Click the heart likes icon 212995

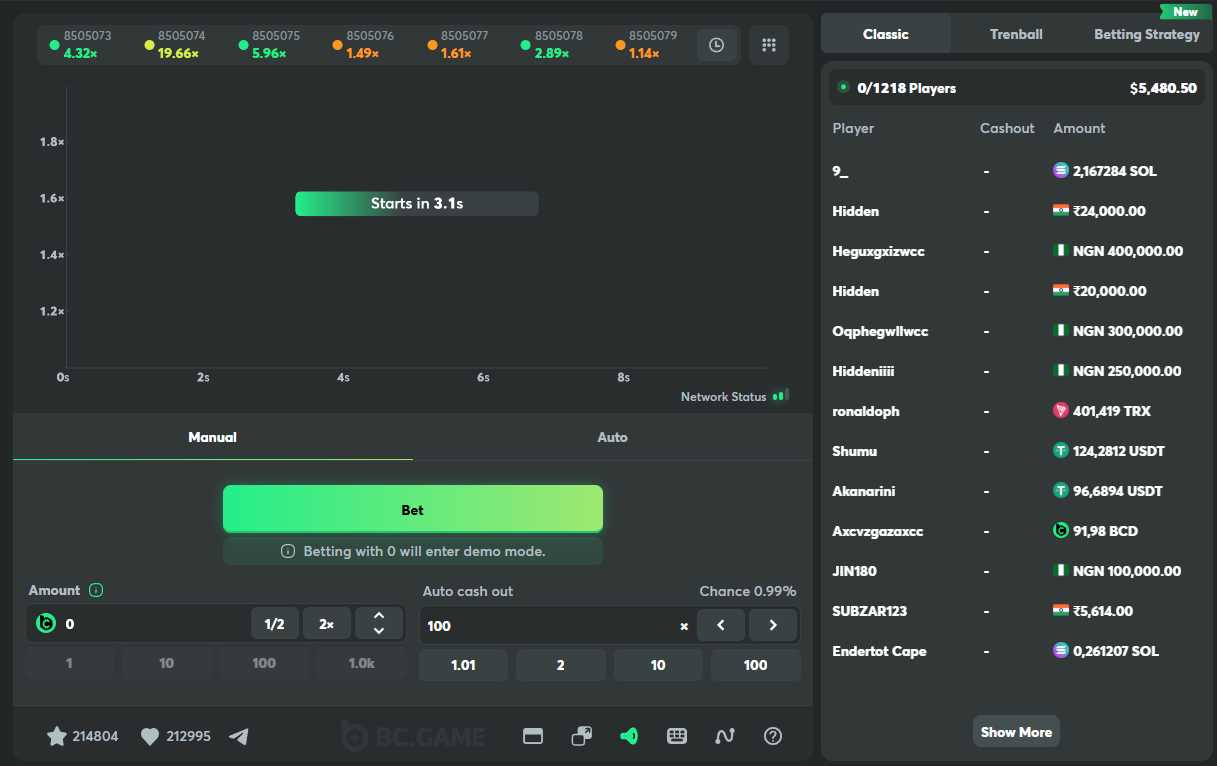click(x=150, y=737)
